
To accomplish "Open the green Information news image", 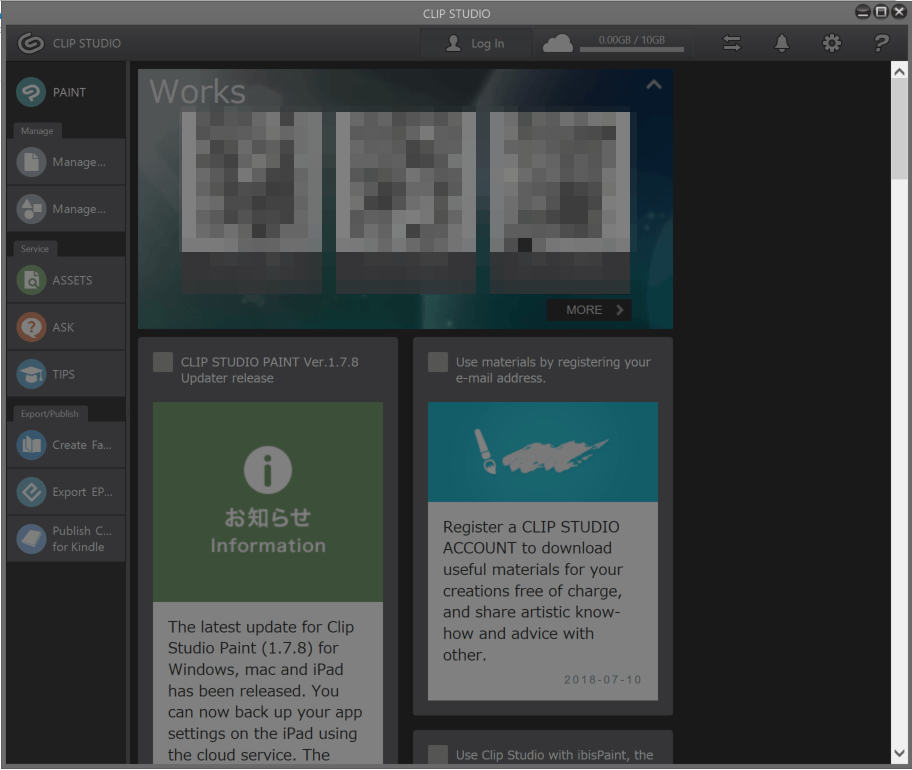I will point(268,502).
